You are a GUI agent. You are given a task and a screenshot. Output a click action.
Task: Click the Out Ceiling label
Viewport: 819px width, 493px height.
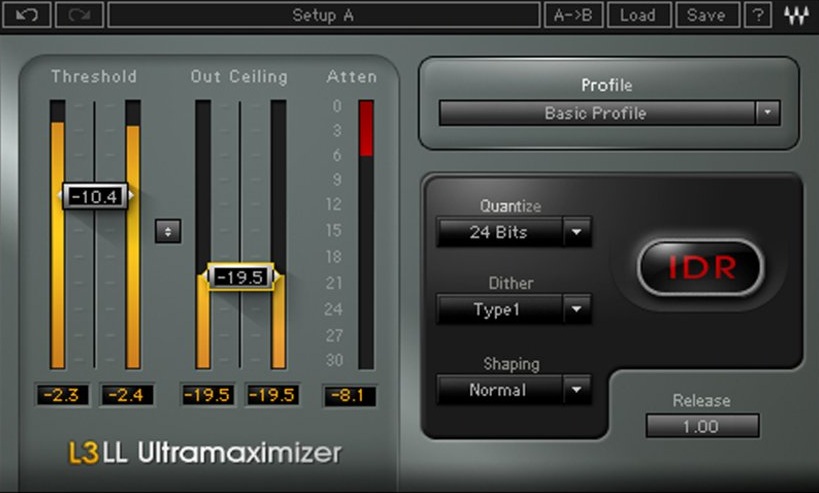click(x=239, y=77)
